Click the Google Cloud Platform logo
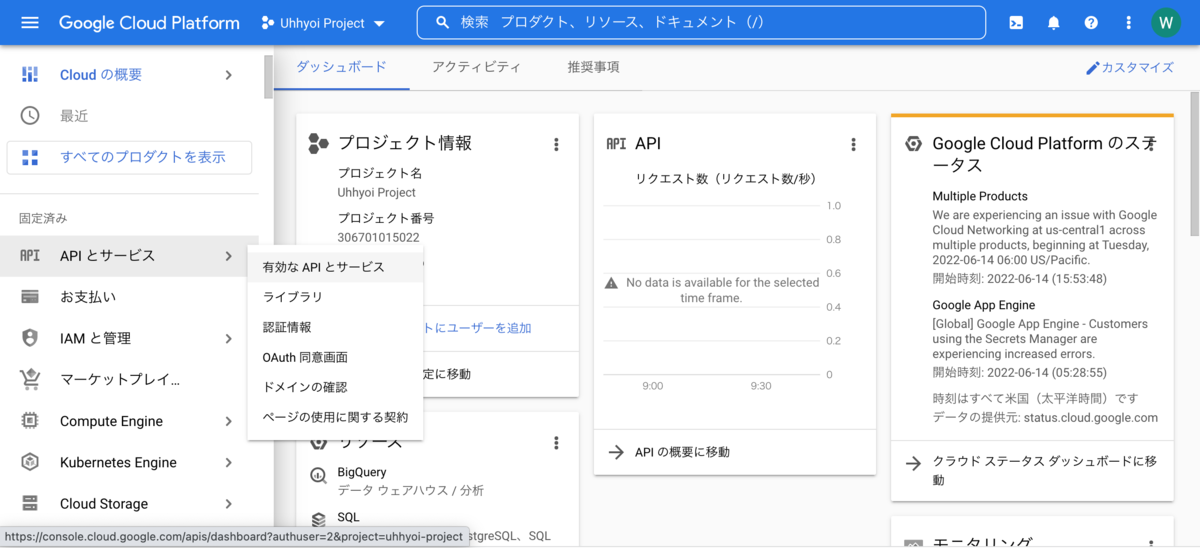The width and height of the screenshot is (1200, 548). pos(149,22)
